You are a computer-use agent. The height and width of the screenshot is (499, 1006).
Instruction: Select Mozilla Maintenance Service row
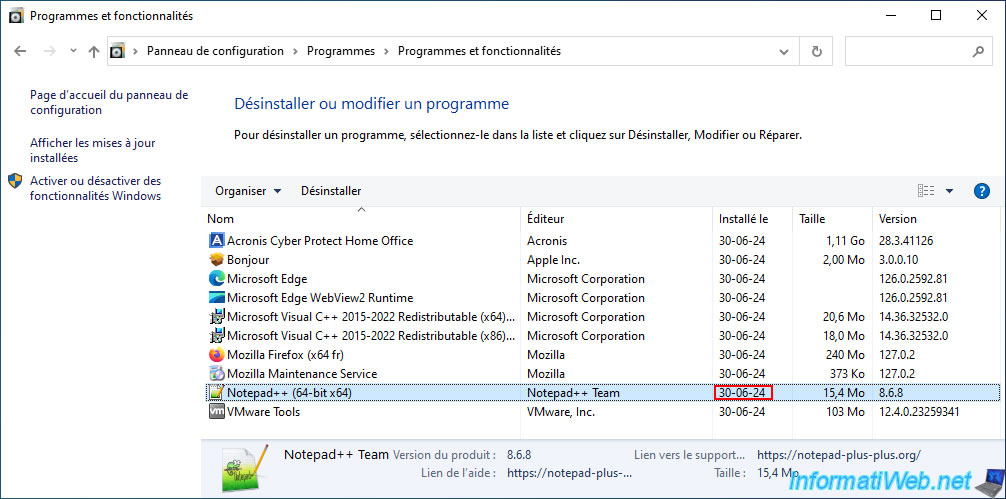coord(601,373)
